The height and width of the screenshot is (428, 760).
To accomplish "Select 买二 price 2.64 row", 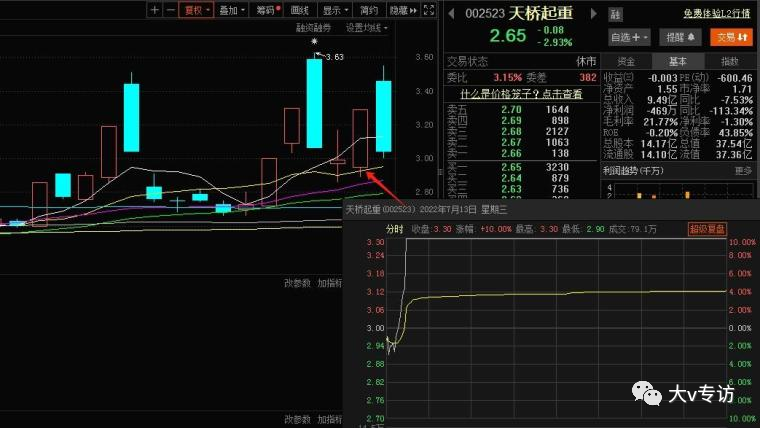I will pyautogui.click(x=522, y=178).
